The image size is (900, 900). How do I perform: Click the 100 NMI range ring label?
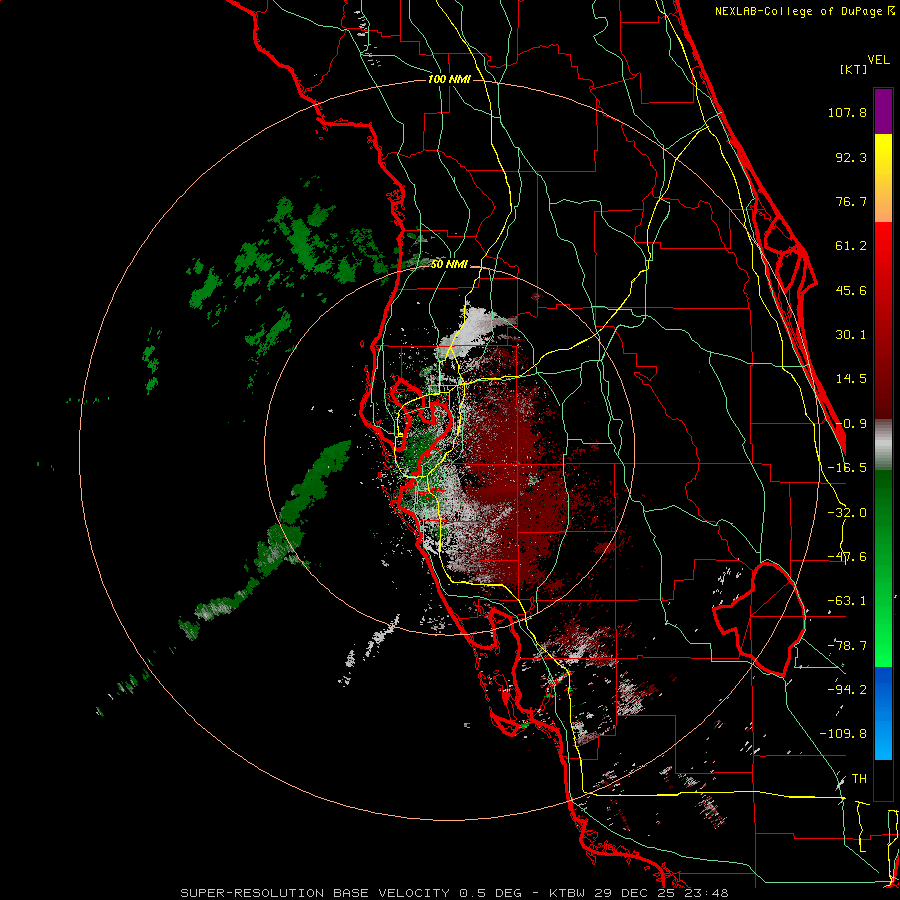coord(449,79)
